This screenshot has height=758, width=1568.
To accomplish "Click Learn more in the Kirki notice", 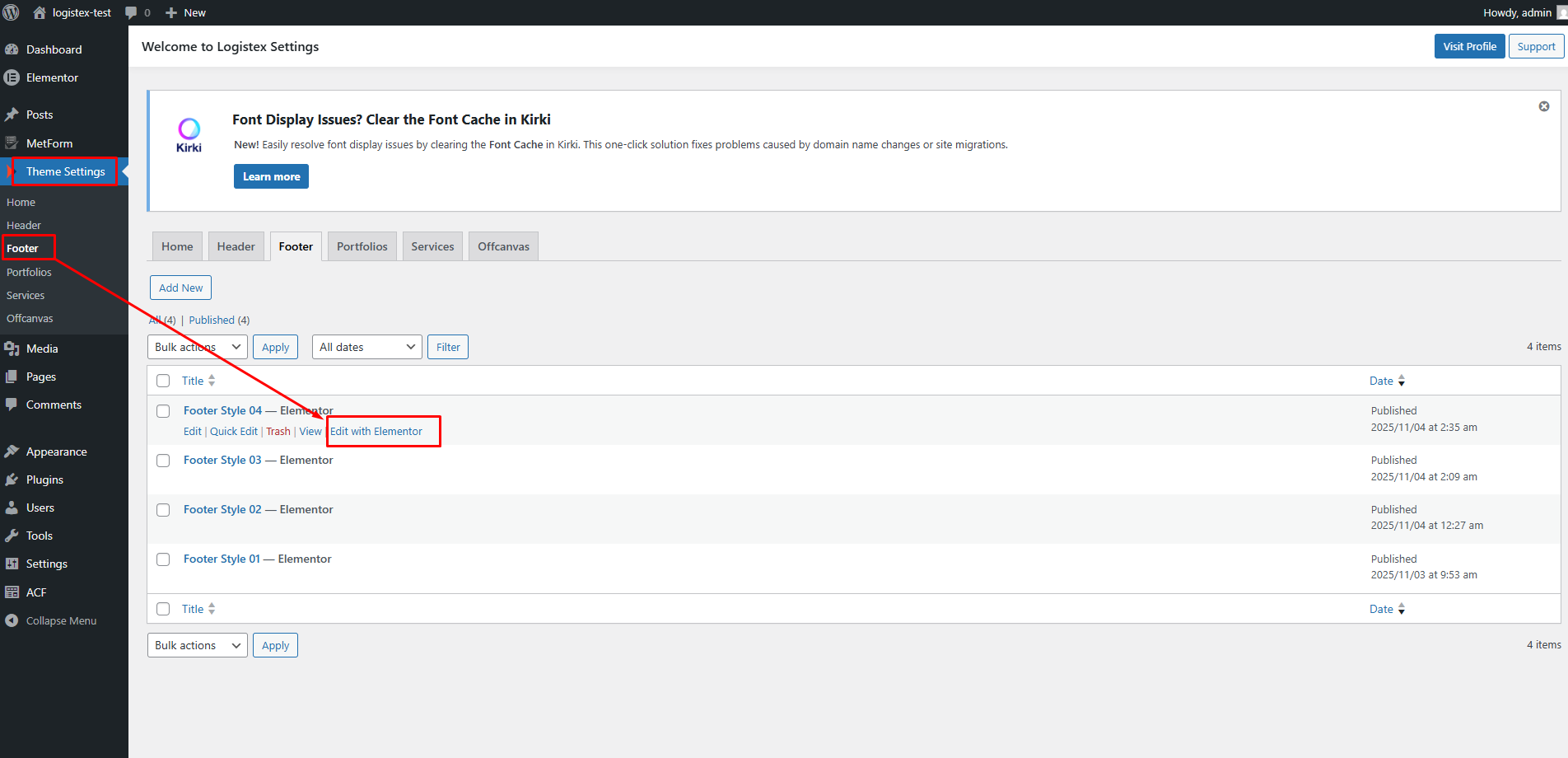I will 271,176.
